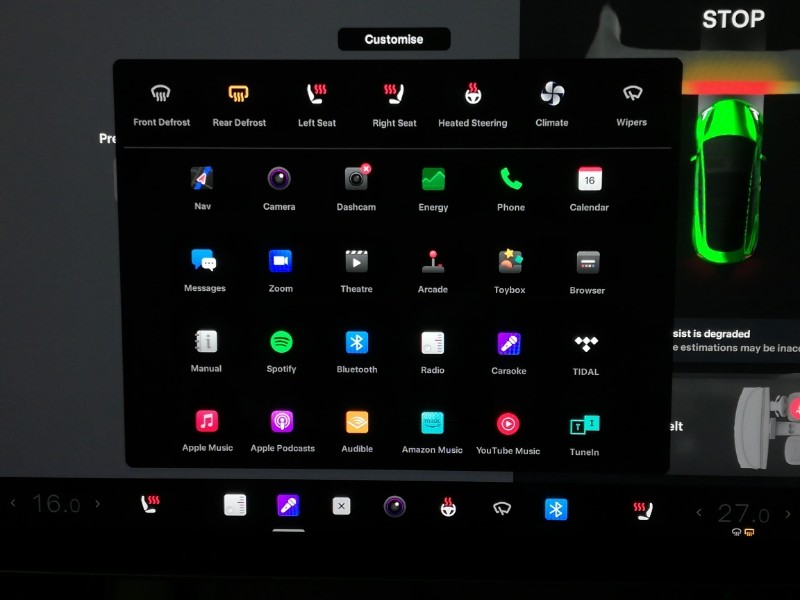
Task: Start the Arcade app
Action: (x=432, y=262)
